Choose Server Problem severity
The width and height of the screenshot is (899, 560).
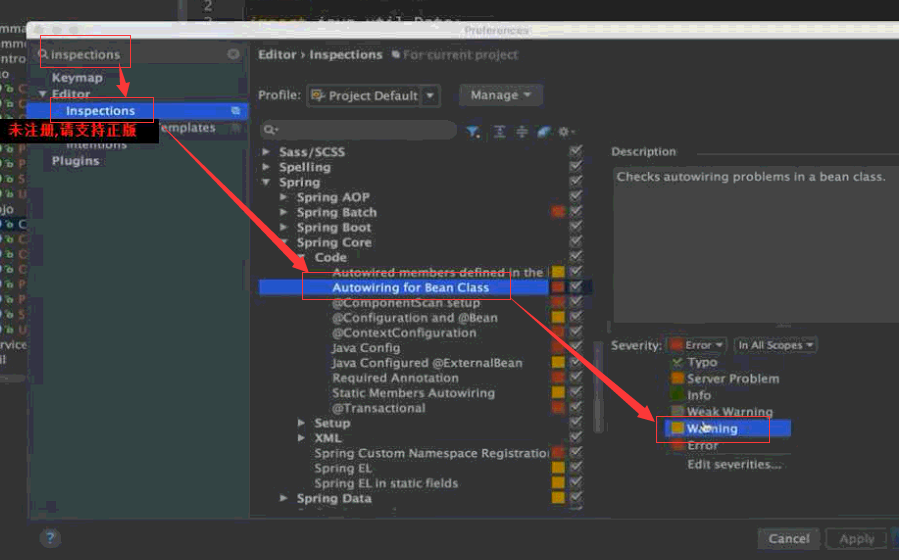tap(732, 378)
